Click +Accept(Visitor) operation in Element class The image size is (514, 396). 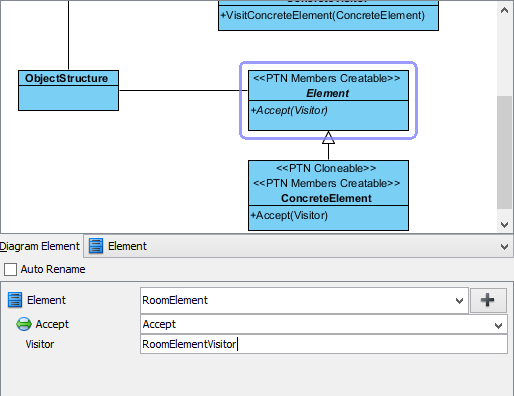(x=289, y=110)
